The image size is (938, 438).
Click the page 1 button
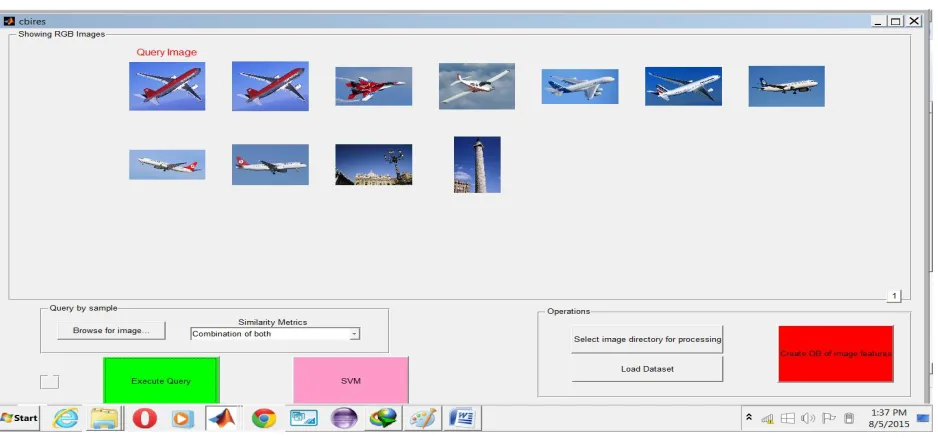(x=894, y=296)
